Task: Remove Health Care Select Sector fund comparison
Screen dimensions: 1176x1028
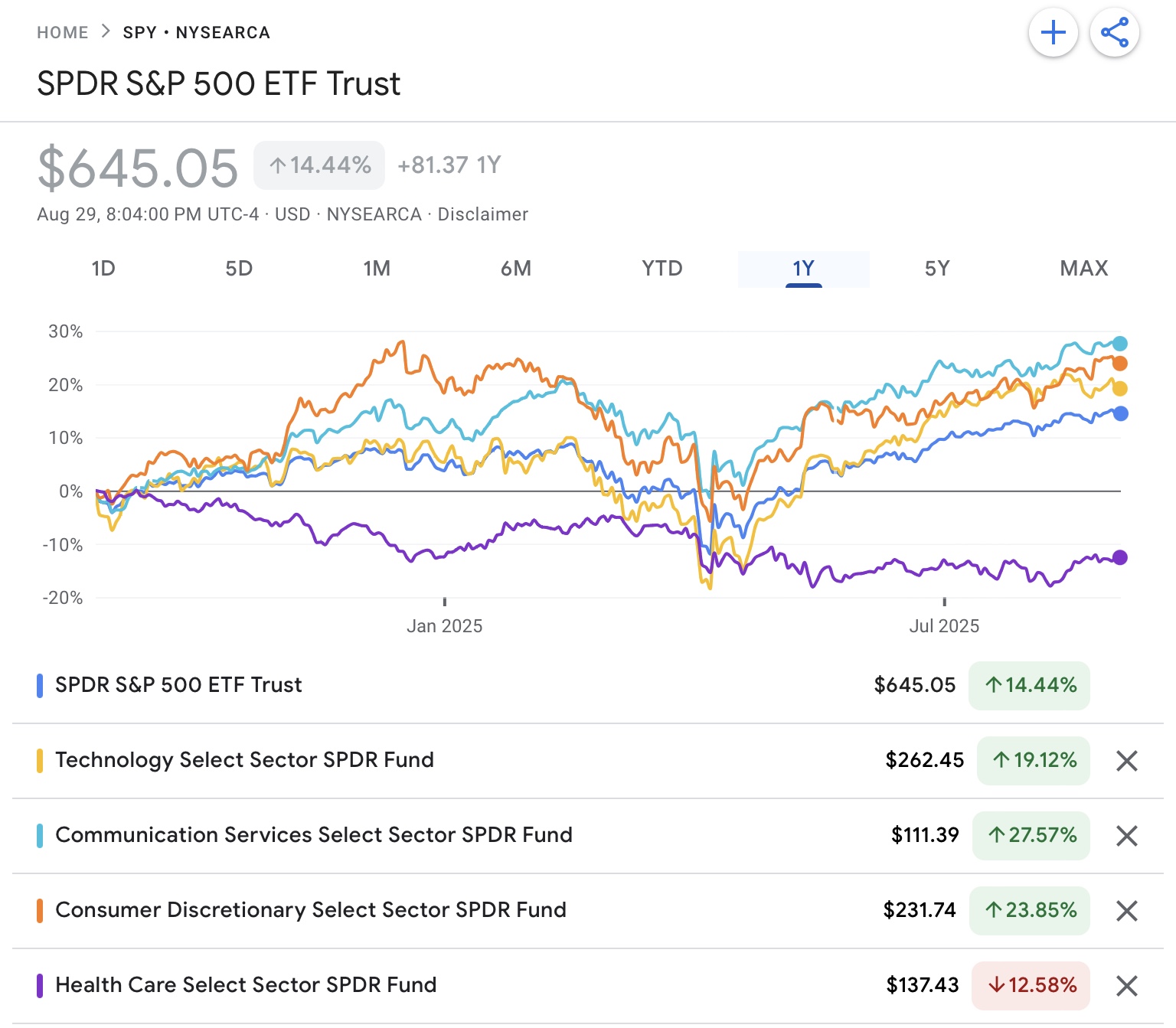Action: [x=1126, y=986]
